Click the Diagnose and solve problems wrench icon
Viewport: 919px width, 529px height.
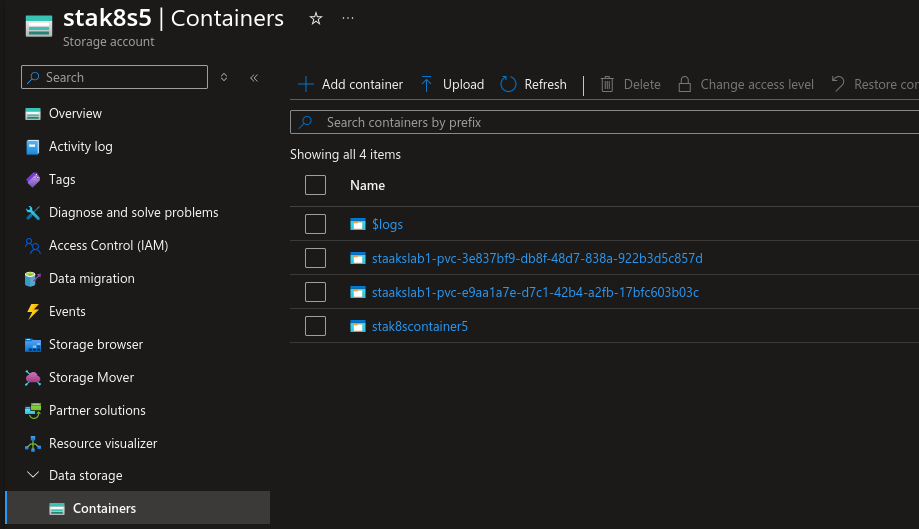(x=33, y=213)
